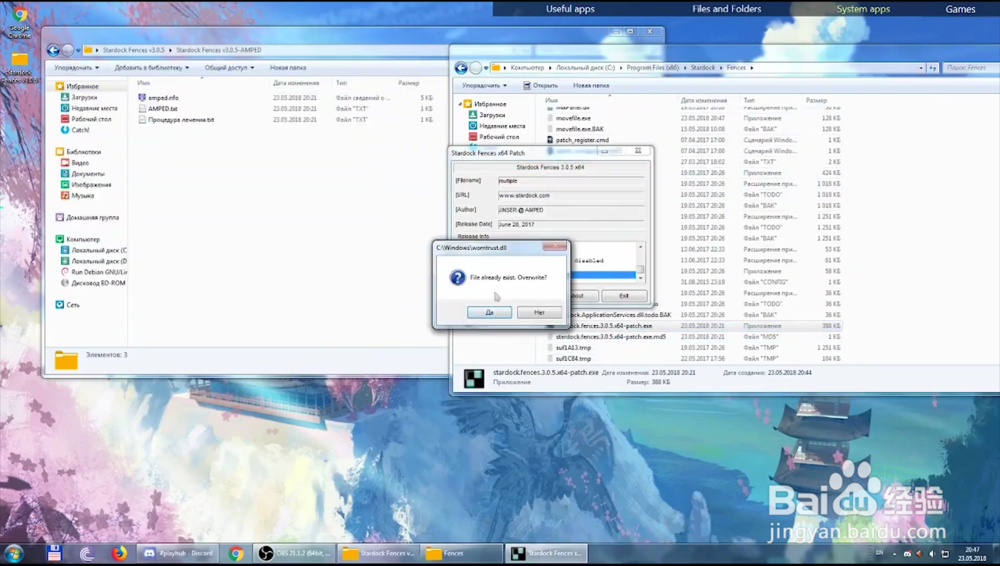Open Google Chrome desktop shortcut

pyautogui.click(x=19, y=20)
